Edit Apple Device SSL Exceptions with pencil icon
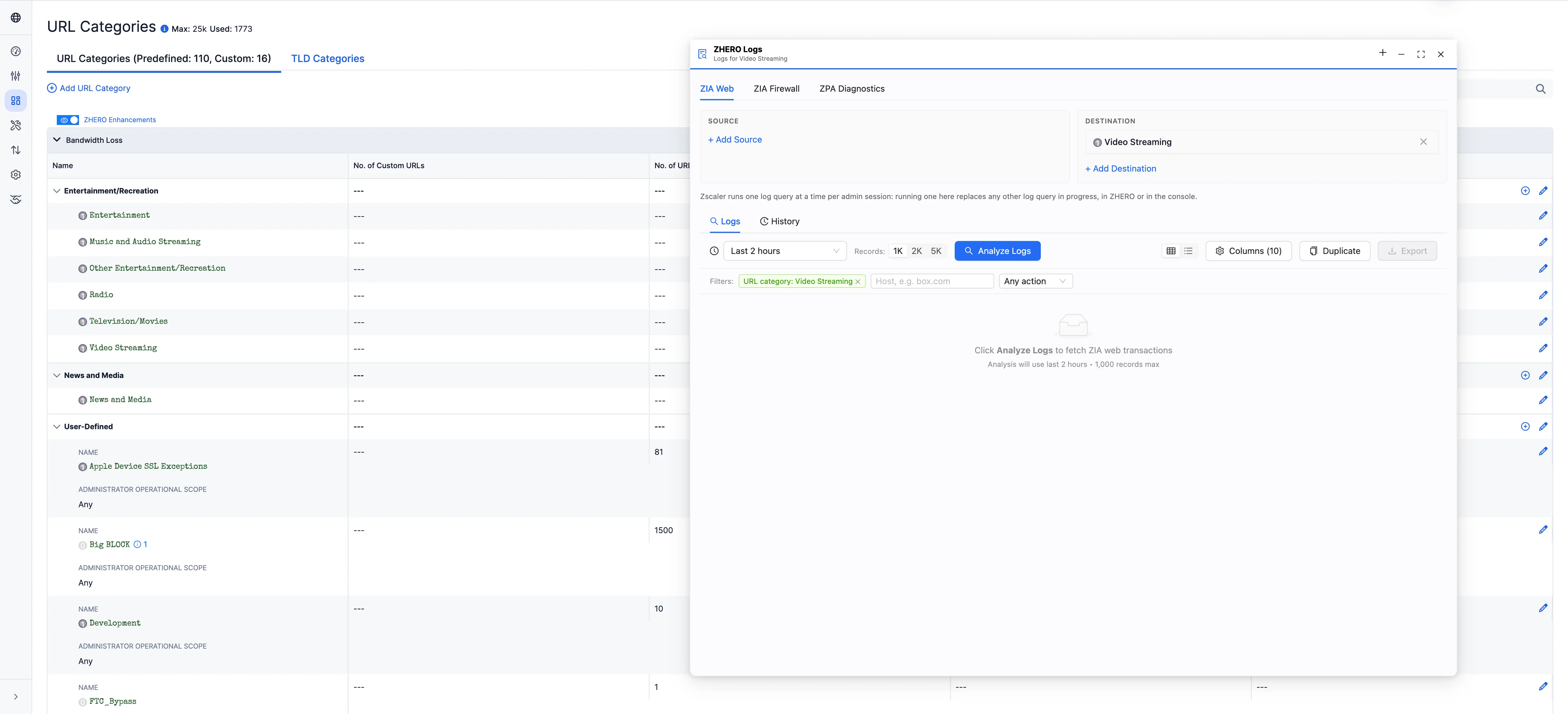The image size is (1568, 714). click(x=1543, y=451)
